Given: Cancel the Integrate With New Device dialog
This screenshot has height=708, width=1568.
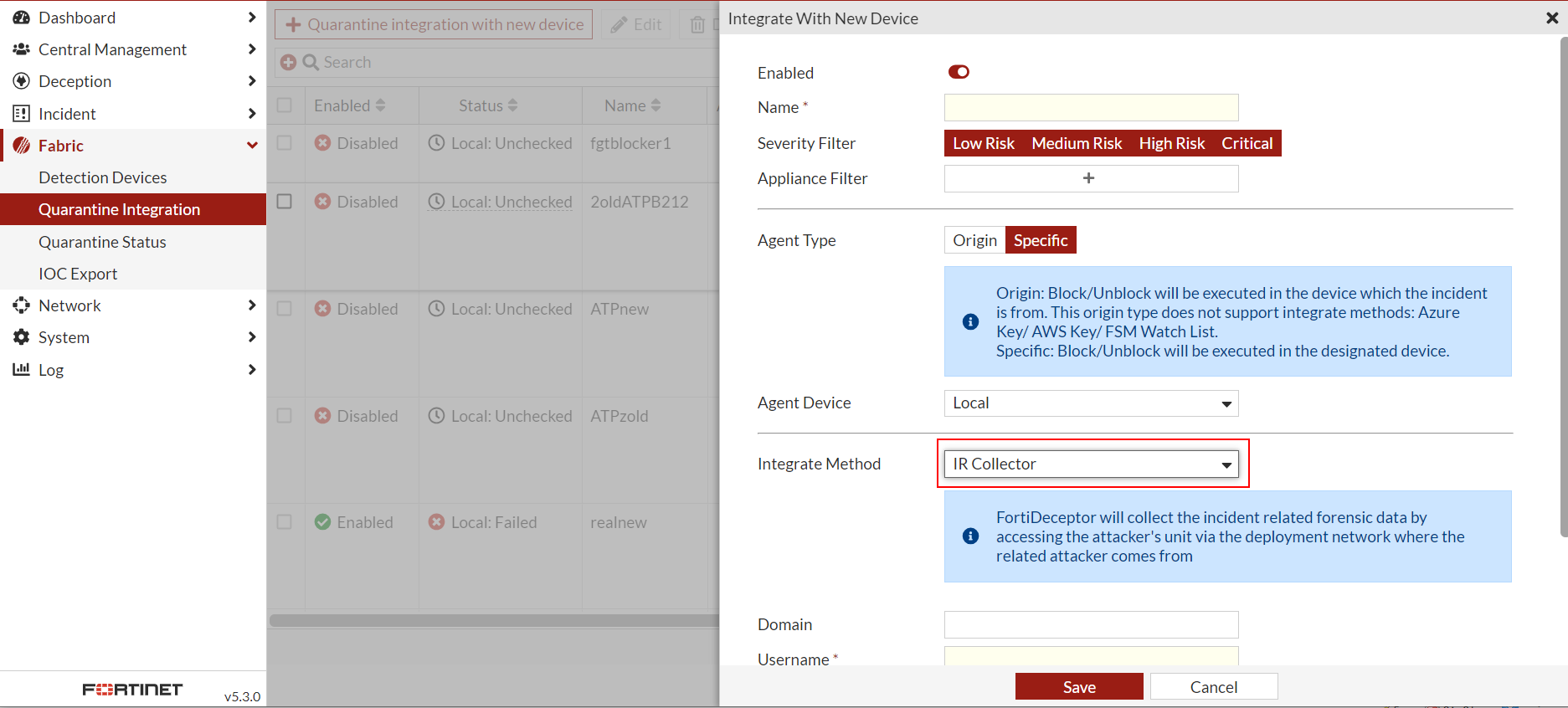Looking at the screenshot, I should tap(1213, 686).
